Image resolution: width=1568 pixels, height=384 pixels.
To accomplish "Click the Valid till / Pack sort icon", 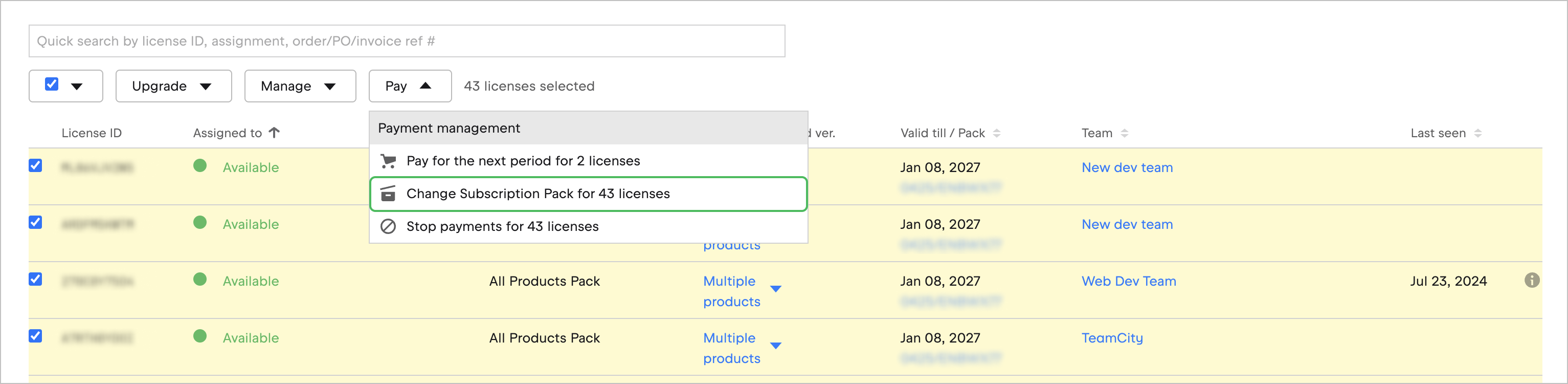I will pyautogui.click(x=996, y=134).
